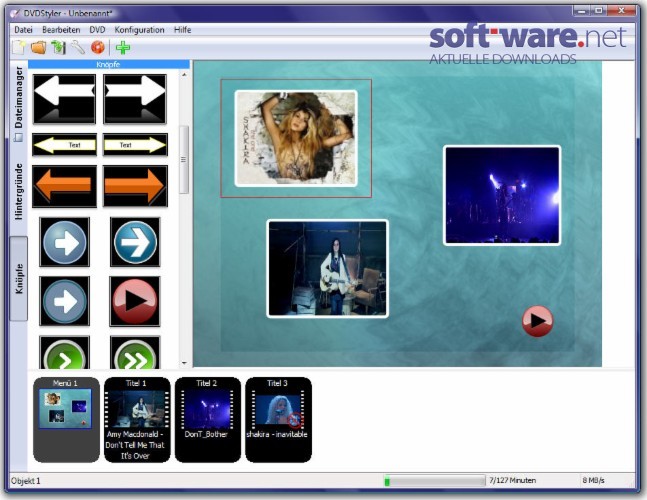Choose the orange right arrow button

135,186
